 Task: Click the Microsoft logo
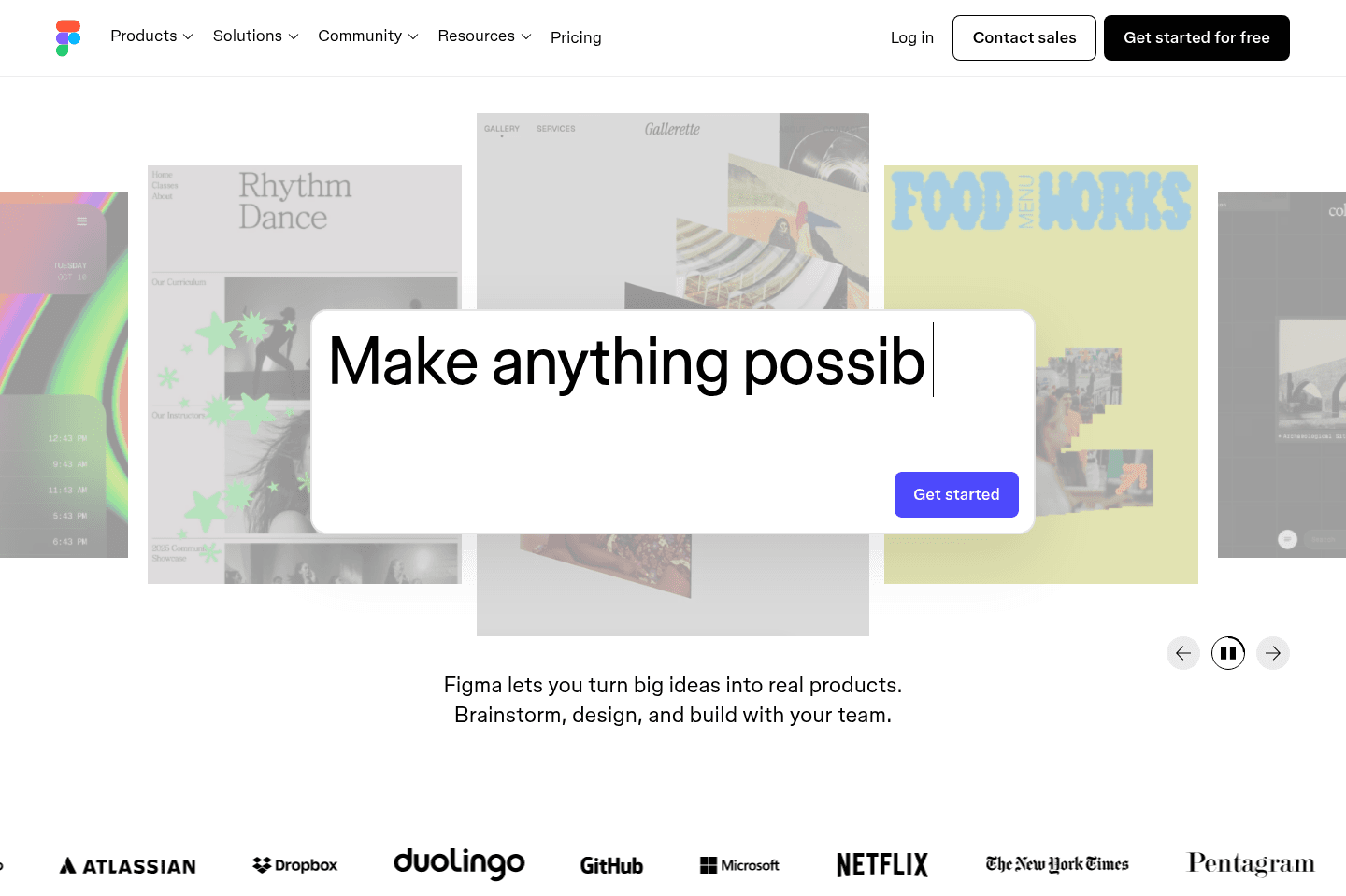[x=739, y=865]
